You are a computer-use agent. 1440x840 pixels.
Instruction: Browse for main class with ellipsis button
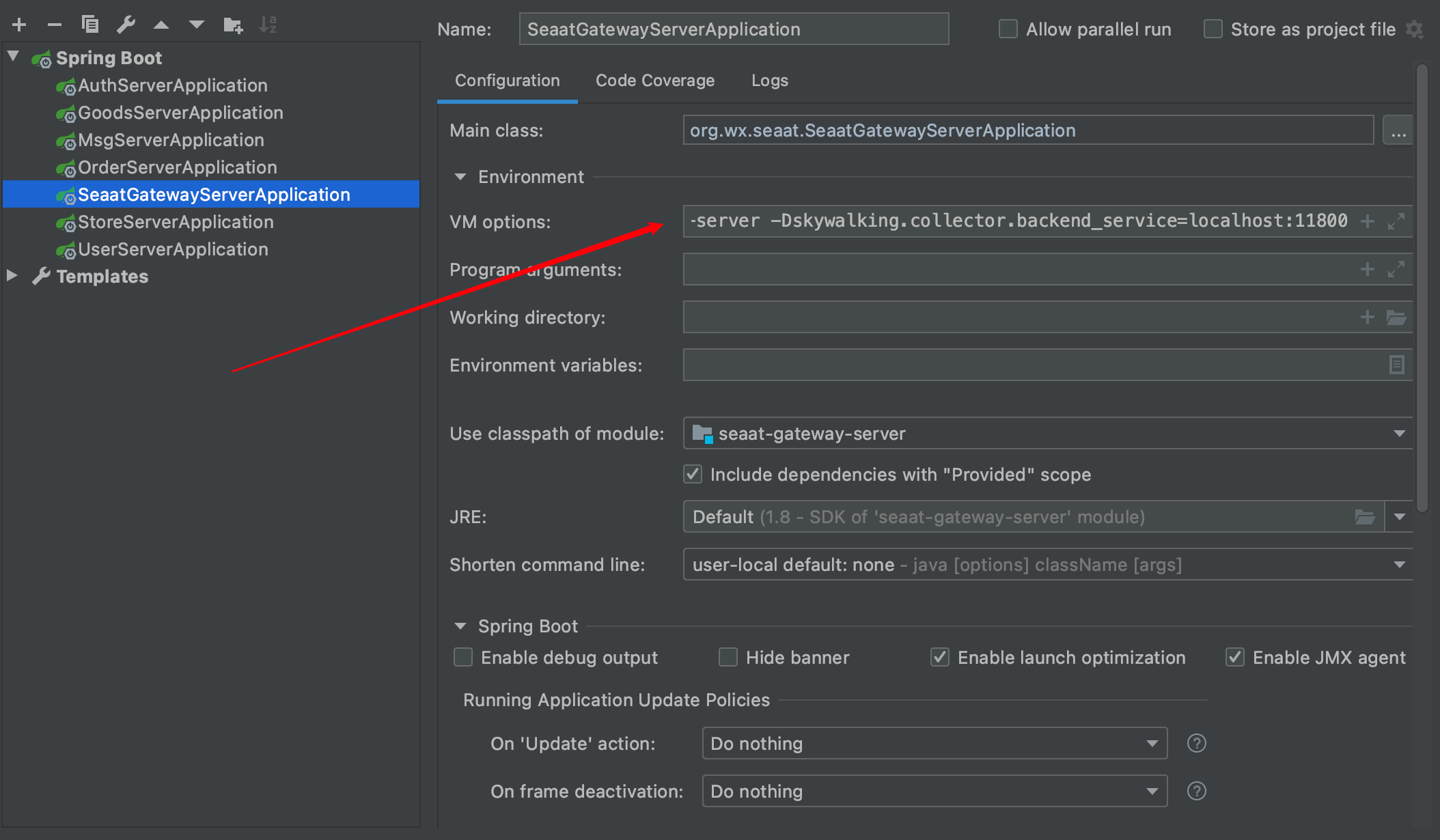(1398, 130)
